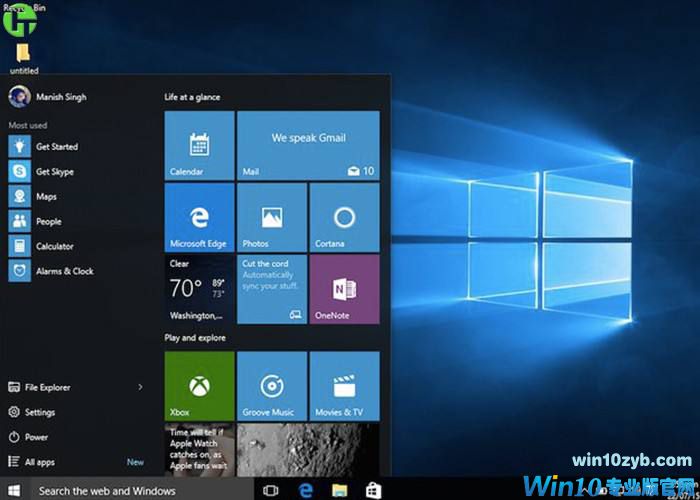Open the Movies & TV tile
The height and width of the screenshot is (500, 700).
pos(345,386)
